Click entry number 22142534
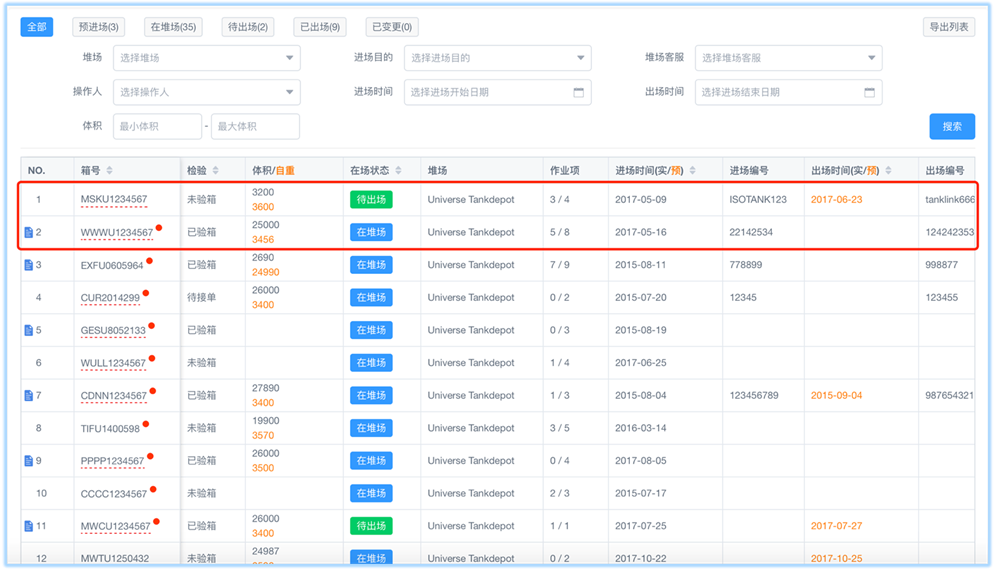Viewport: 995px width, 569px height. pos(751,232)
